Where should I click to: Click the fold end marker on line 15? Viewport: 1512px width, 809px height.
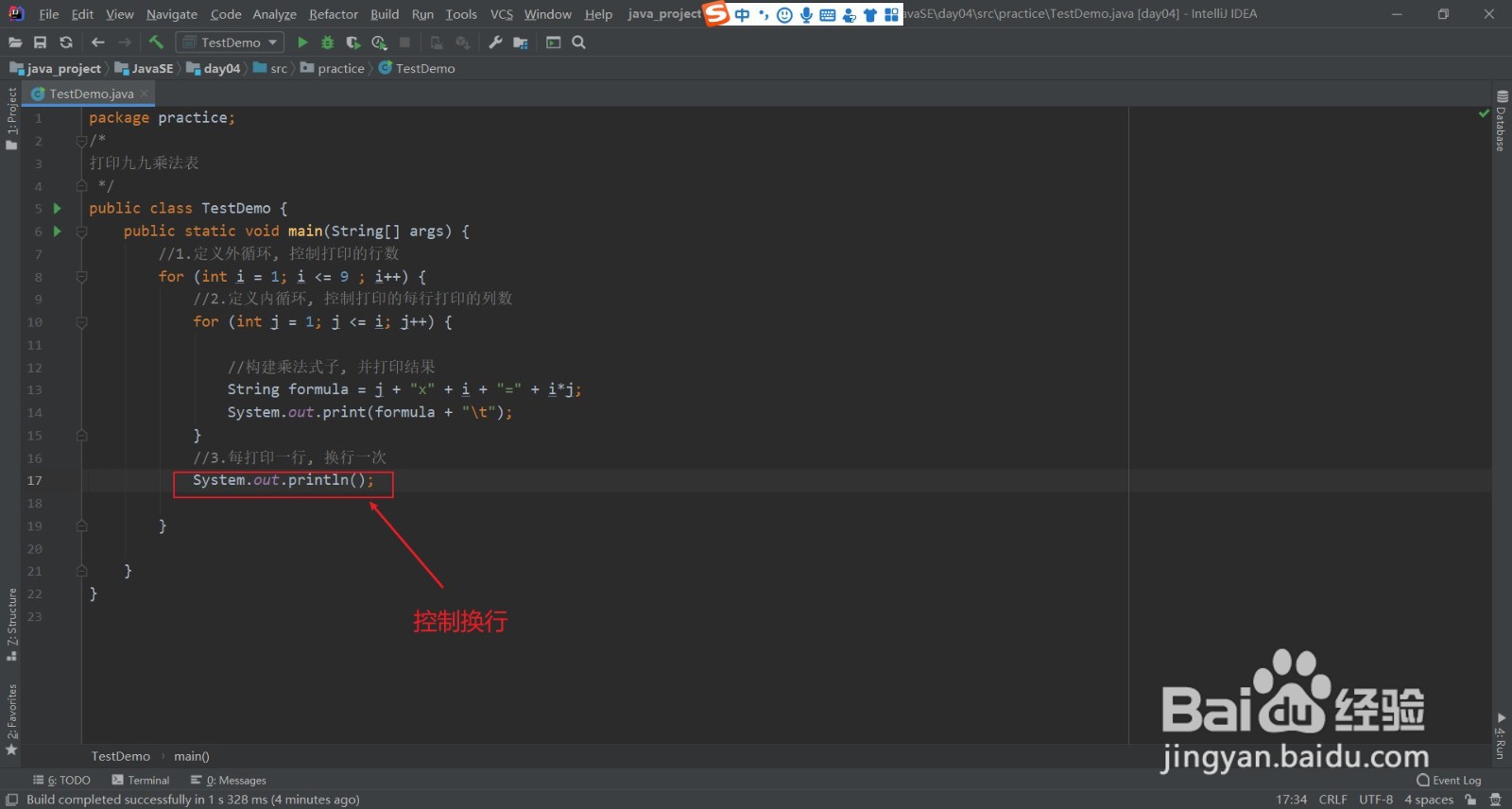(x=81, y=436)
